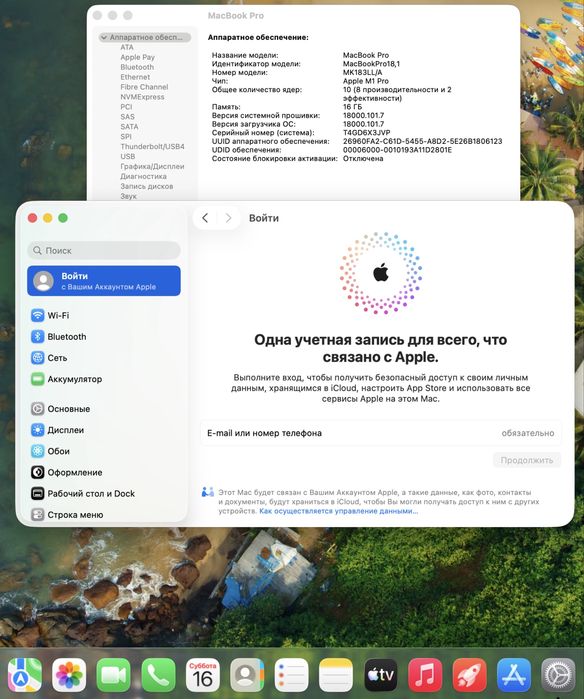Open Reminders app in Dock

(x=292, y=675)
